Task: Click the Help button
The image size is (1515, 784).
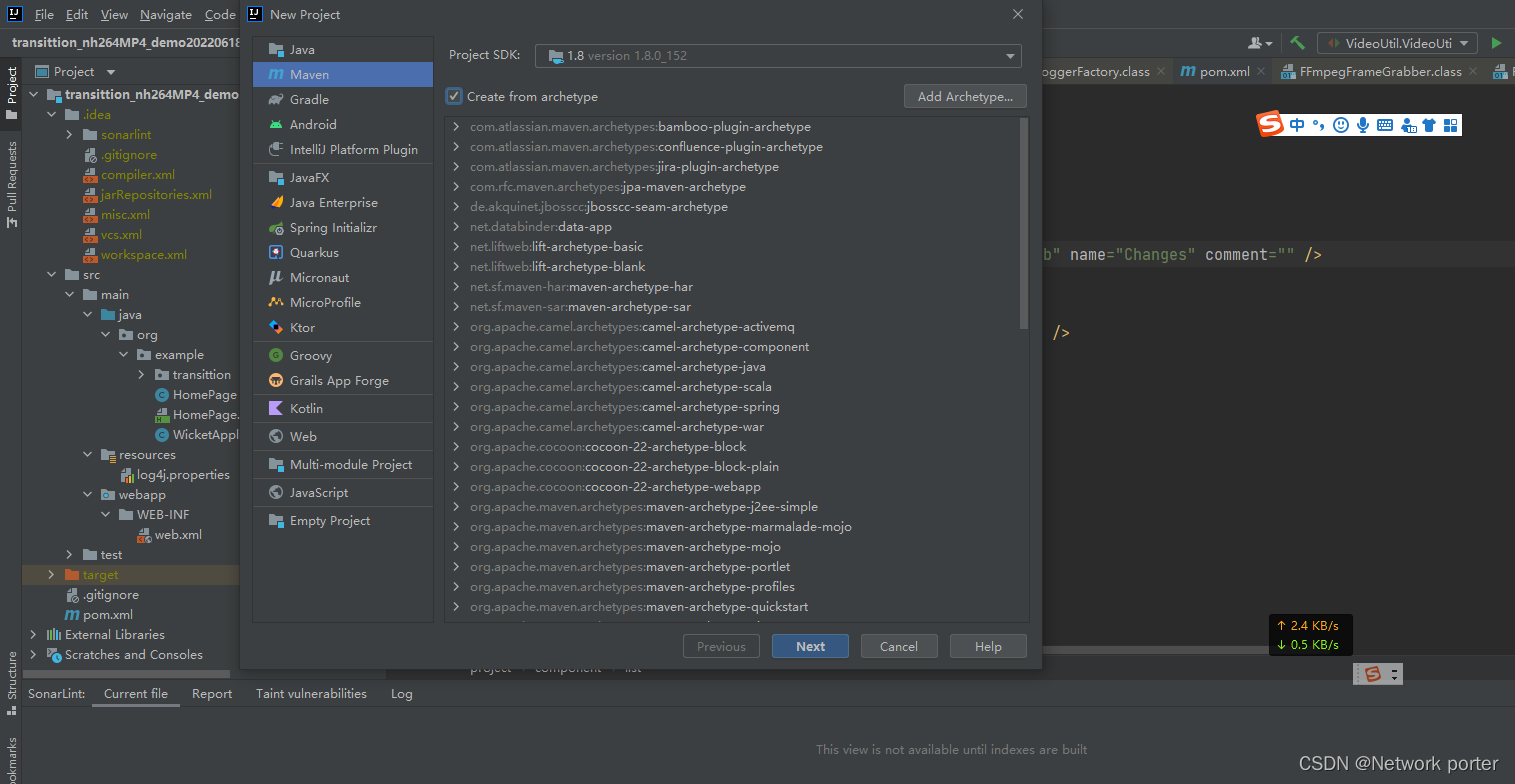Action: pyautogui.click(x=988, y=647)
